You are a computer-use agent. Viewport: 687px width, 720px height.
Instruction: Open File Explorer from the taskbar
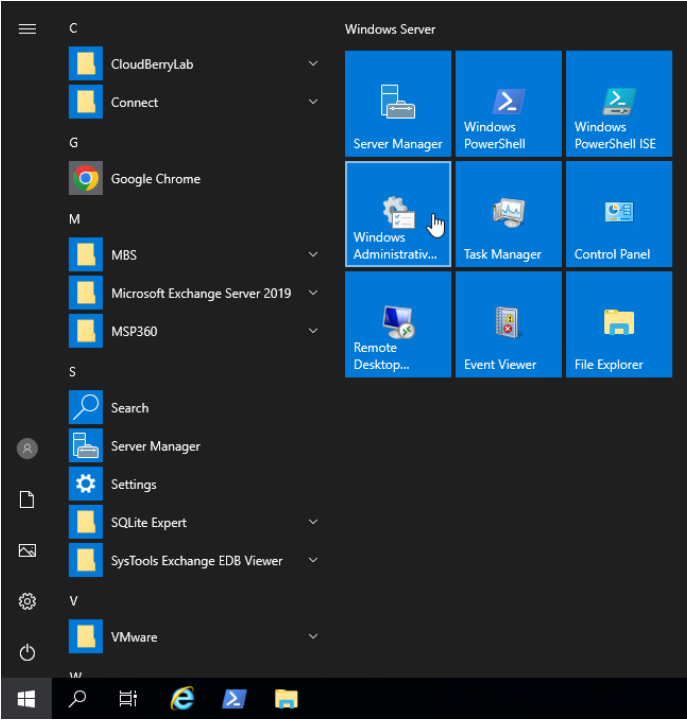pyautogui.click(x=286, y=699)
